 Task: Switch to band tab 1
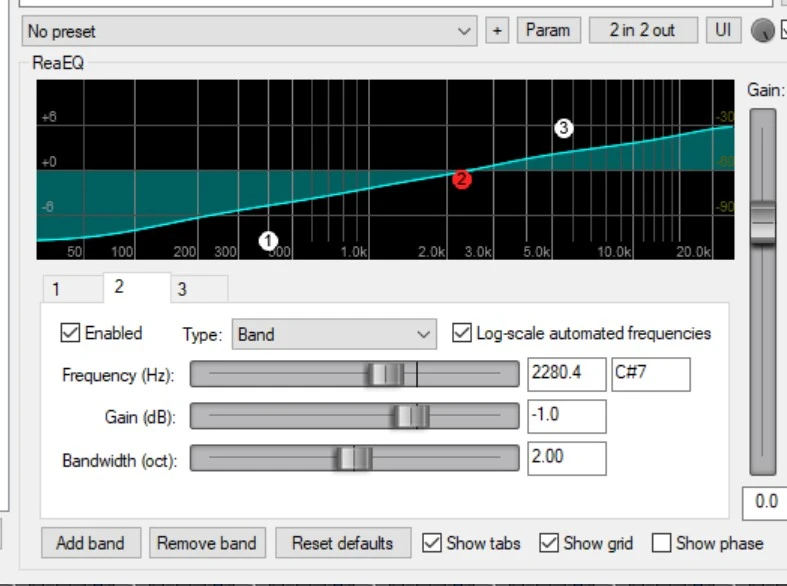coord(56,290)
